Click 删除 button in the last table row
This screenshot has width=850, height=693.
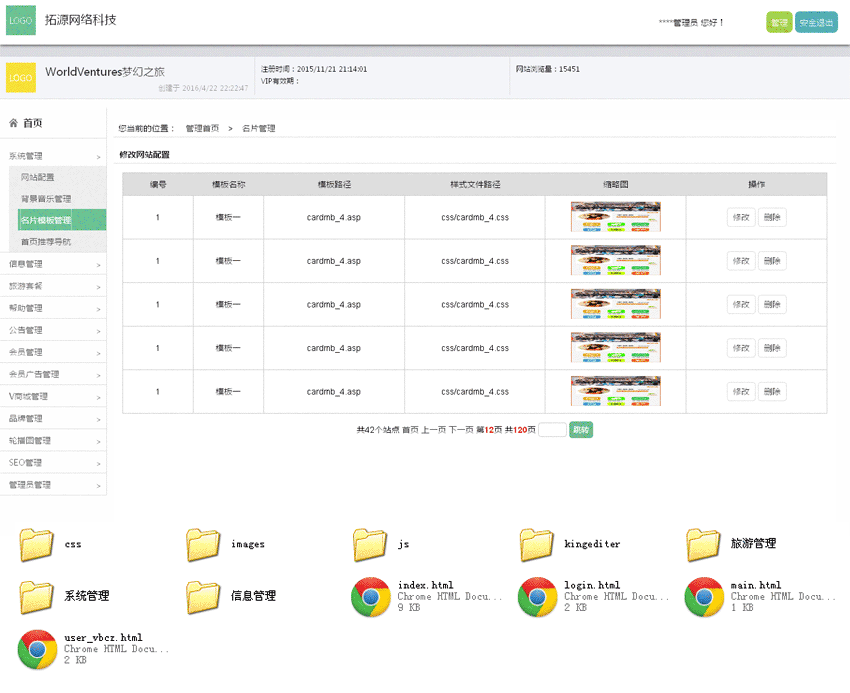(771, 392)
